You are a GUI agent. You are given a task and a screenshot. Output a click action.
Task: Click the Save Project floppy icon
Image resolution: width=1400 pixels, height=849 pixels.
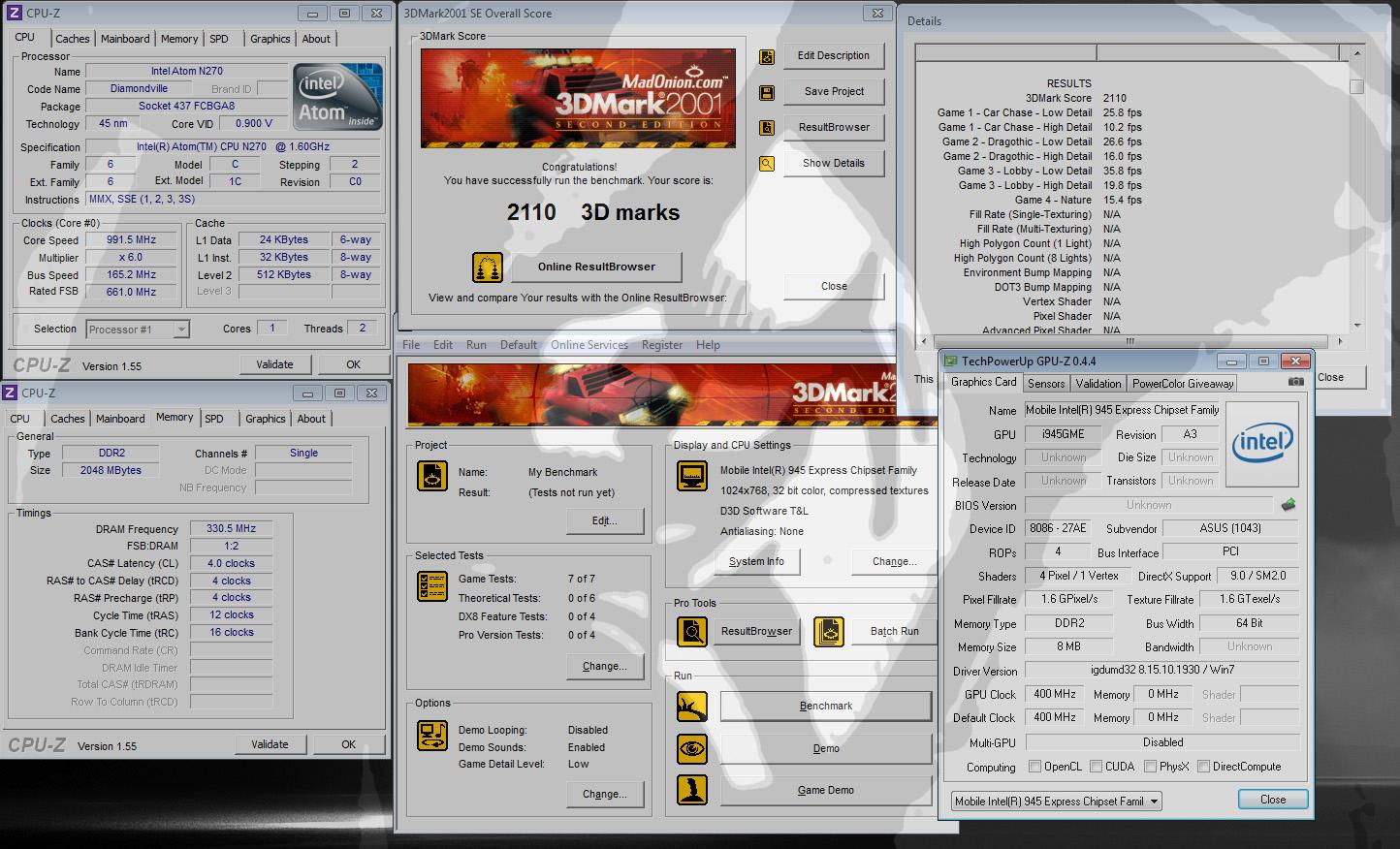click(x=767, y=93)
